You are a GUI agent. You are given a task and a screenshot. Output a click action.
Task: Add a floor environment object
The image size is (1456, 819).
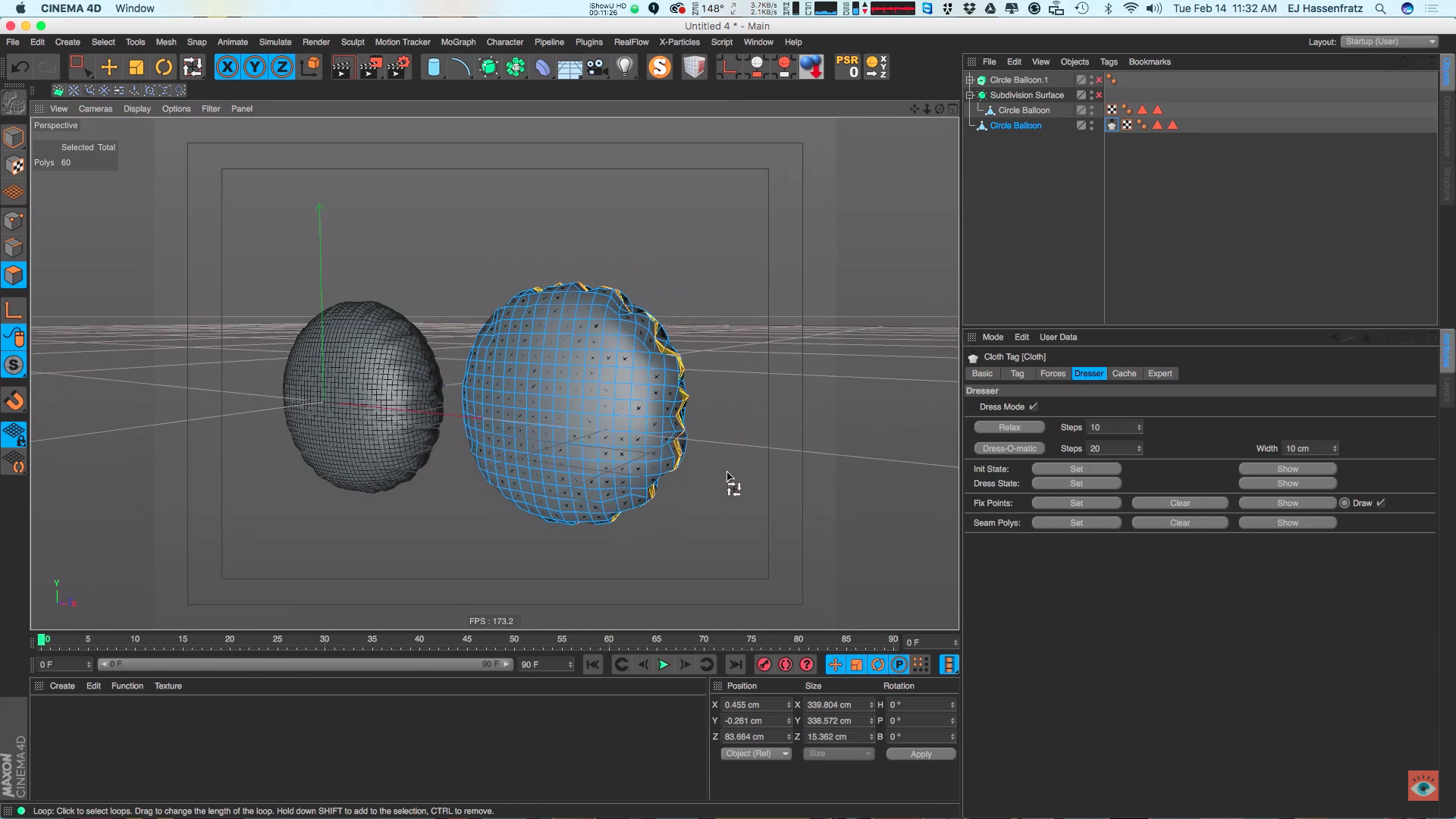coord(570,68)
